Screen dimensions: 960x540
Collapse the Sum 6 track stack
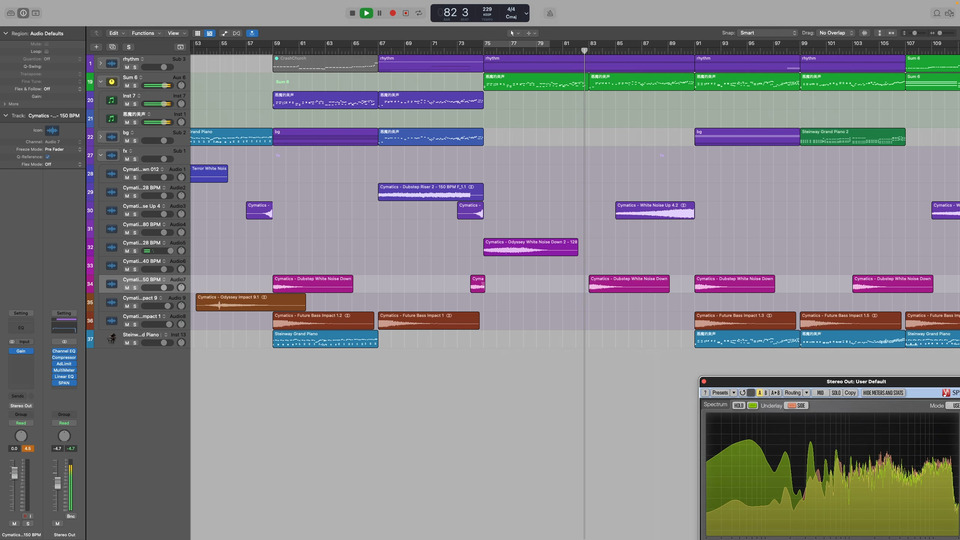pyautogui.click(x=101, y=81)
